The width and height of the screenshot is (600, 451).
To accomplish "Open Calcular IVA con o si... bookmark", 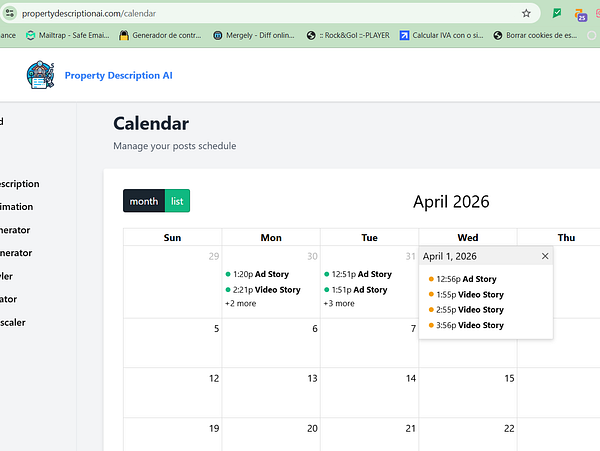I will pos(442,35).
